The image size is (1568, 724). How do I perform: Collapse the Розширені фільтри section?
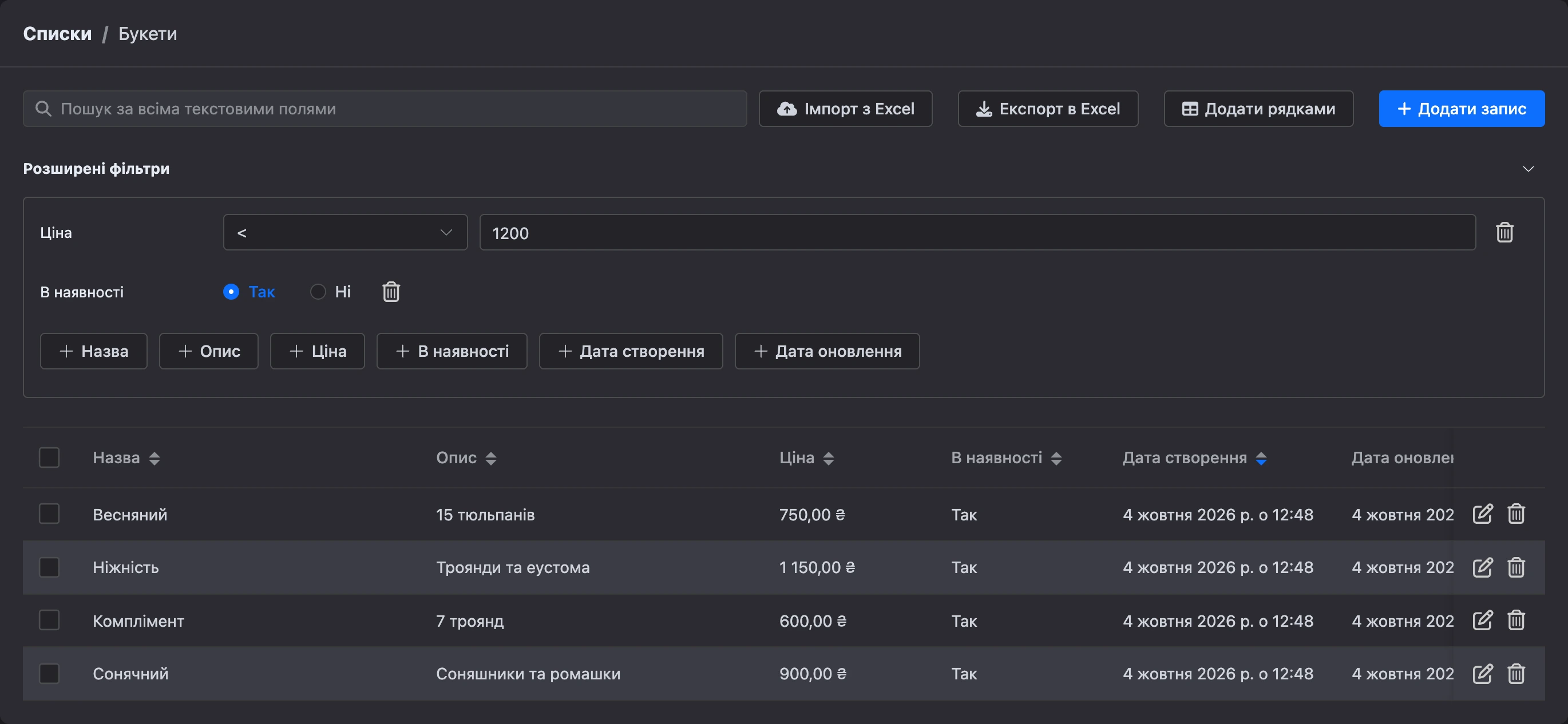[x=1528, y=169]
